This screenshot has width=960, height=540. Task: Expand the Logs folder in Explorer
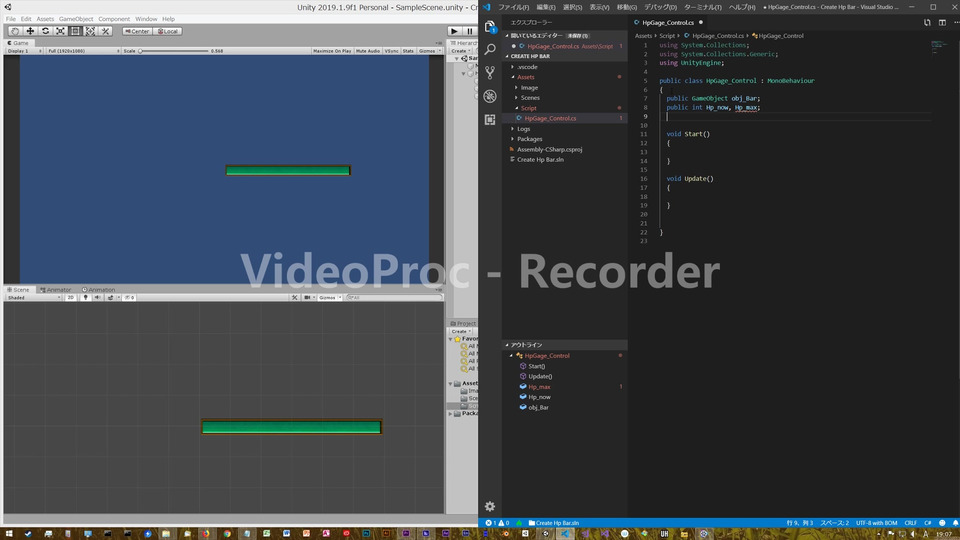coord(523,129)
